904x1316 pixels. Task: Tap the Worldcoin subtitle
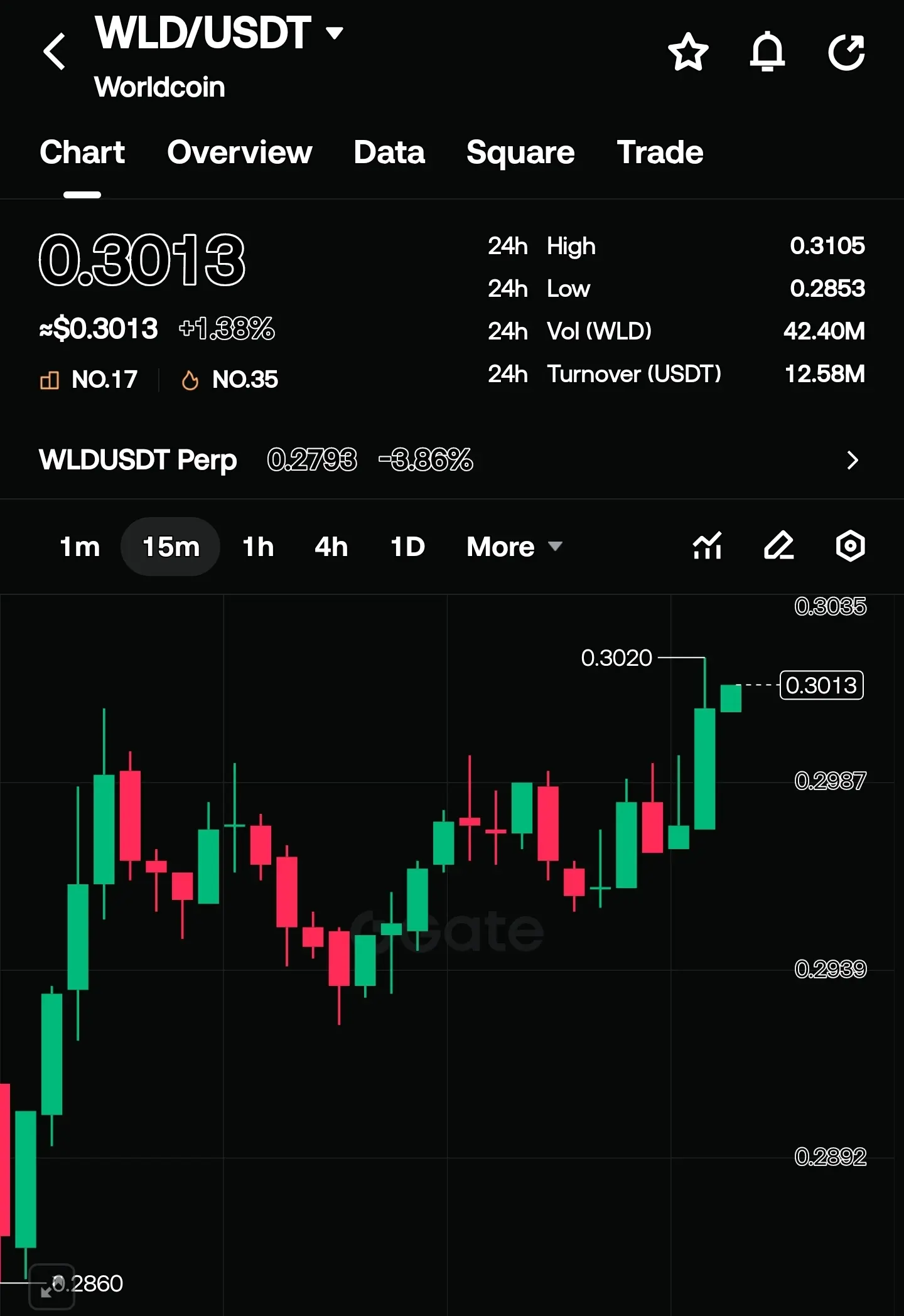coord(159,87)
